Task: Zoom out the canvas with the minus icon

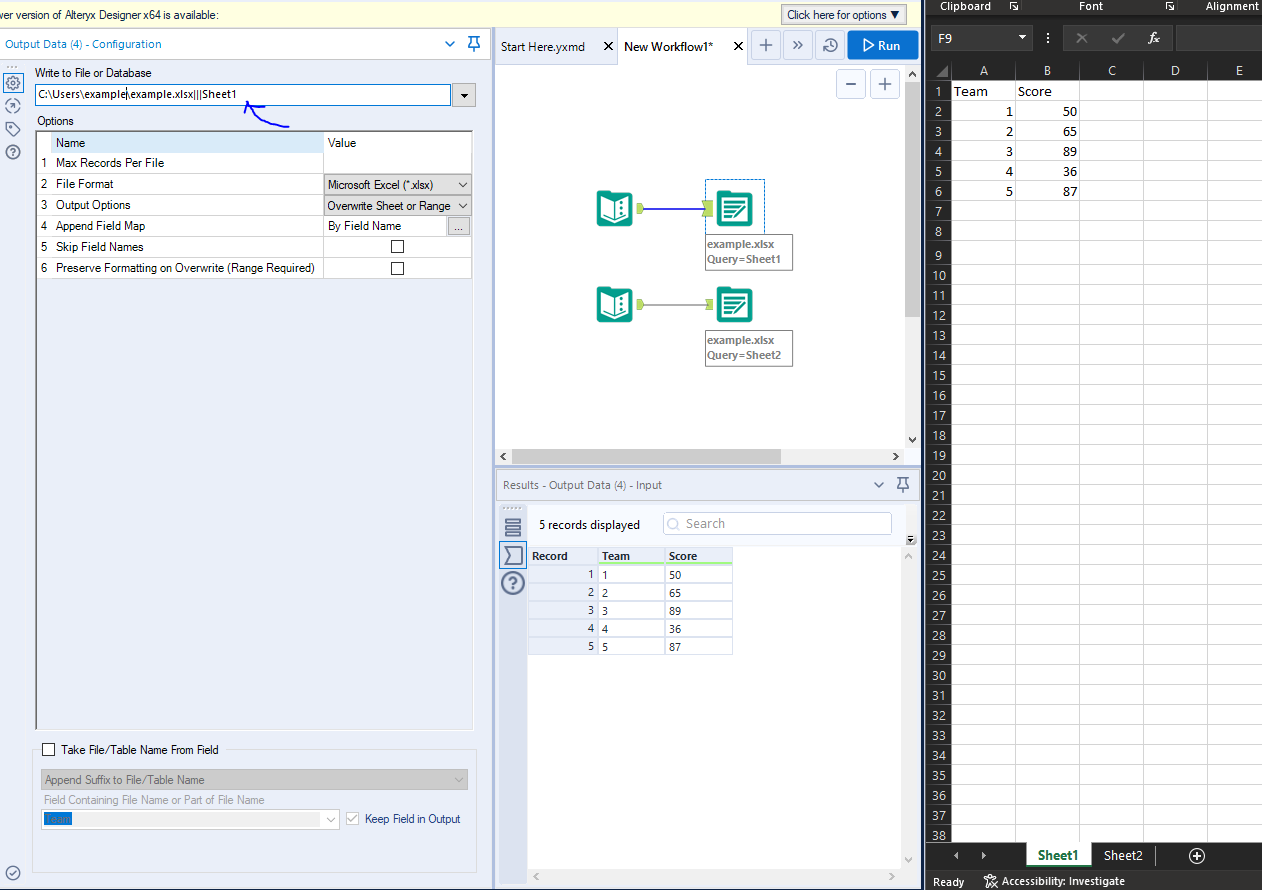Action: (x=850, y=84)
